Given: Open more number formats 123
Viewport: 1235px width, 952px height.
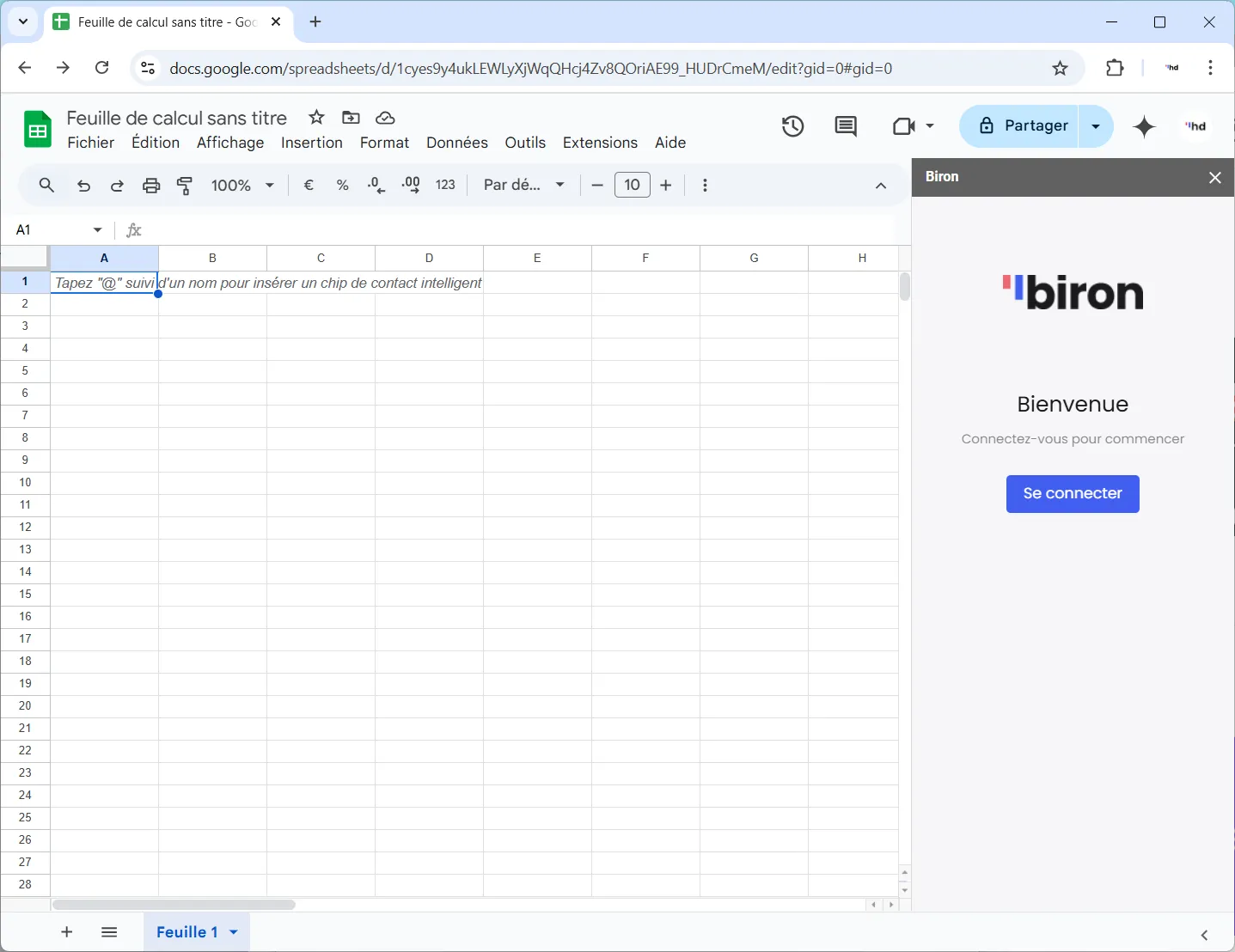Looking at the screenshot, I should pyautogui.click(x=445, y=185).
